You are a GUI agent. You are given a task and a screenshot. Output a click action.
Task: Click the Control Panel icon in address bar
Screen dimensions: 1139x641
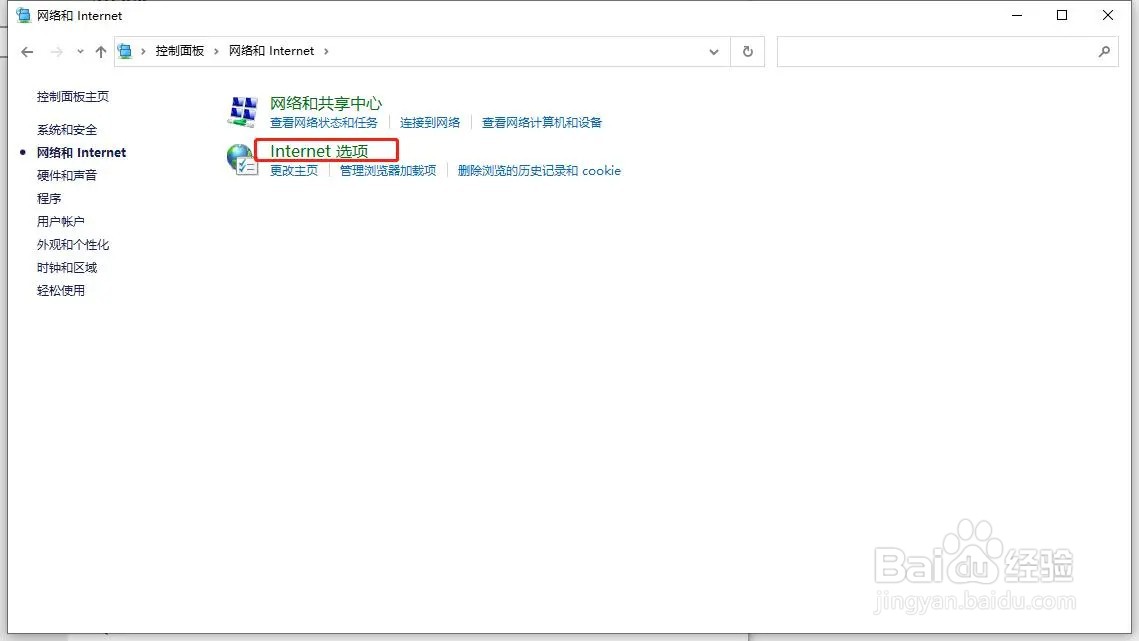pos(125,51)
